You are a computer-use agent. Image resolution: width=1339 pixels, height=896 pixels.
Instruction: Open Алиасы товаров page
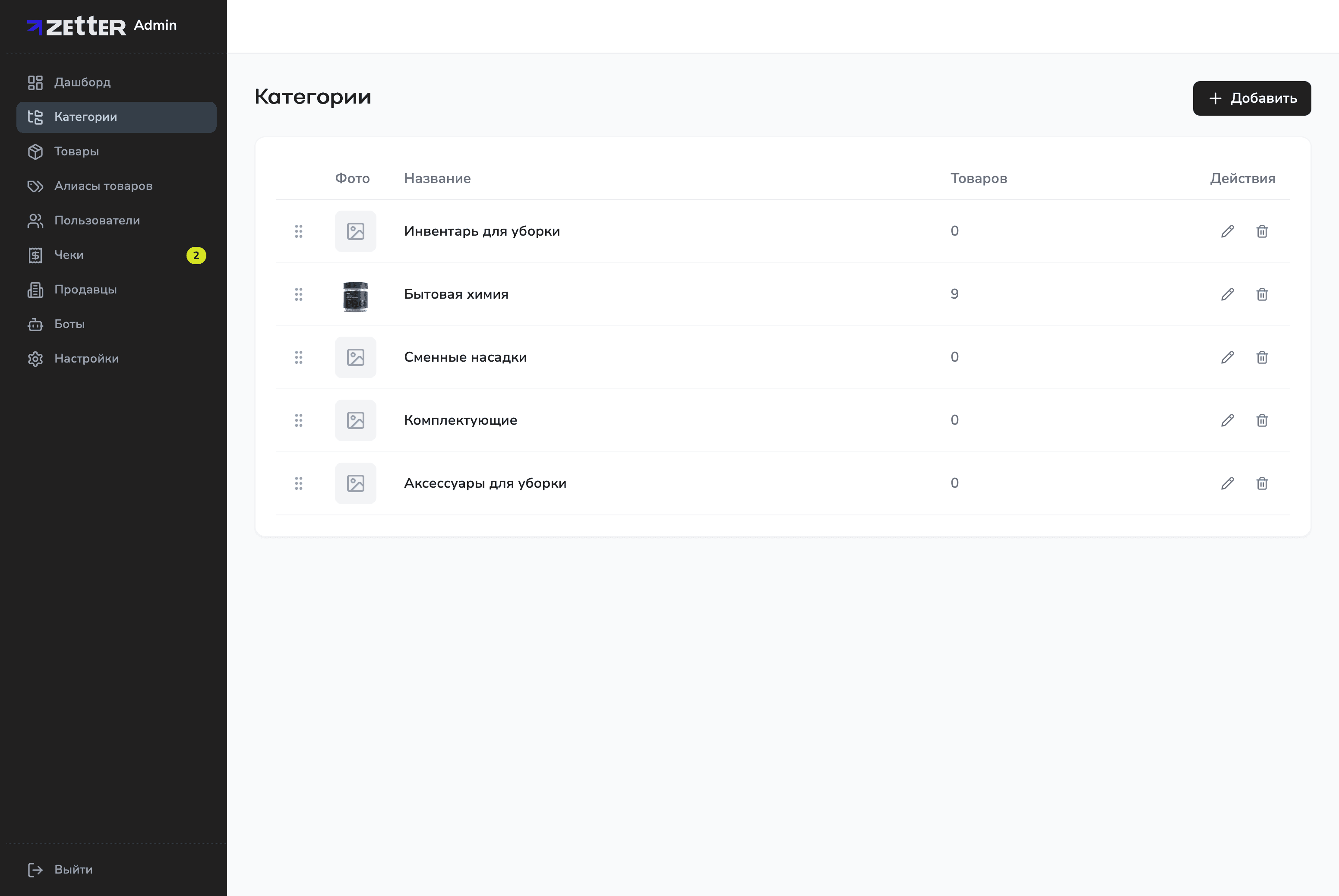pyautogui.click(x=103, y=186)
